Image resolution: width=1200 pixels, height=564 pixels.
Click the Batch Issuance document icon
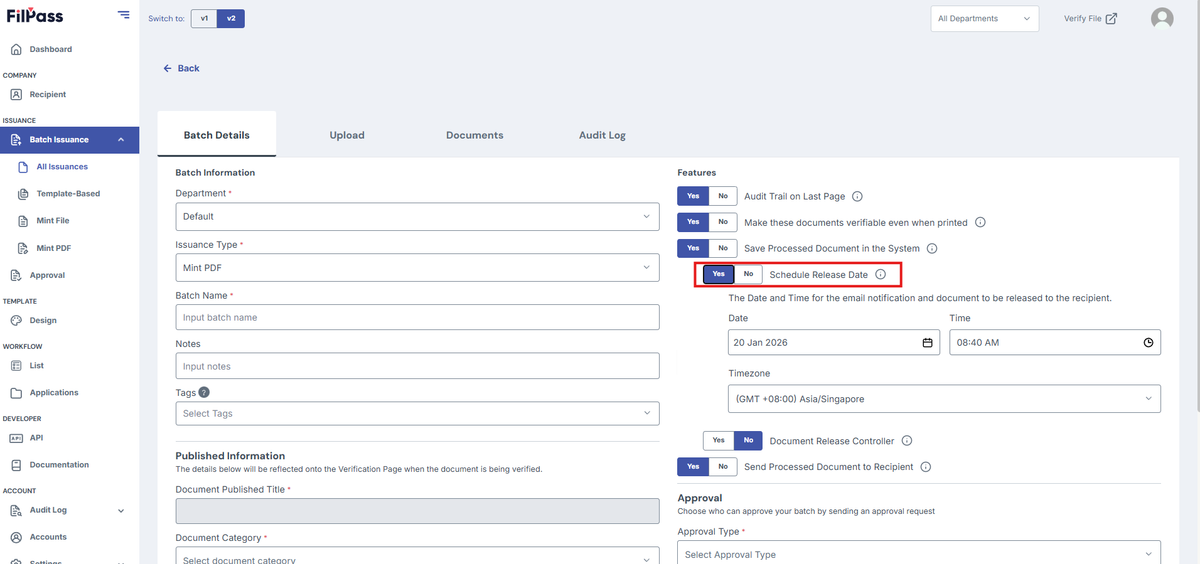(16, 140)
